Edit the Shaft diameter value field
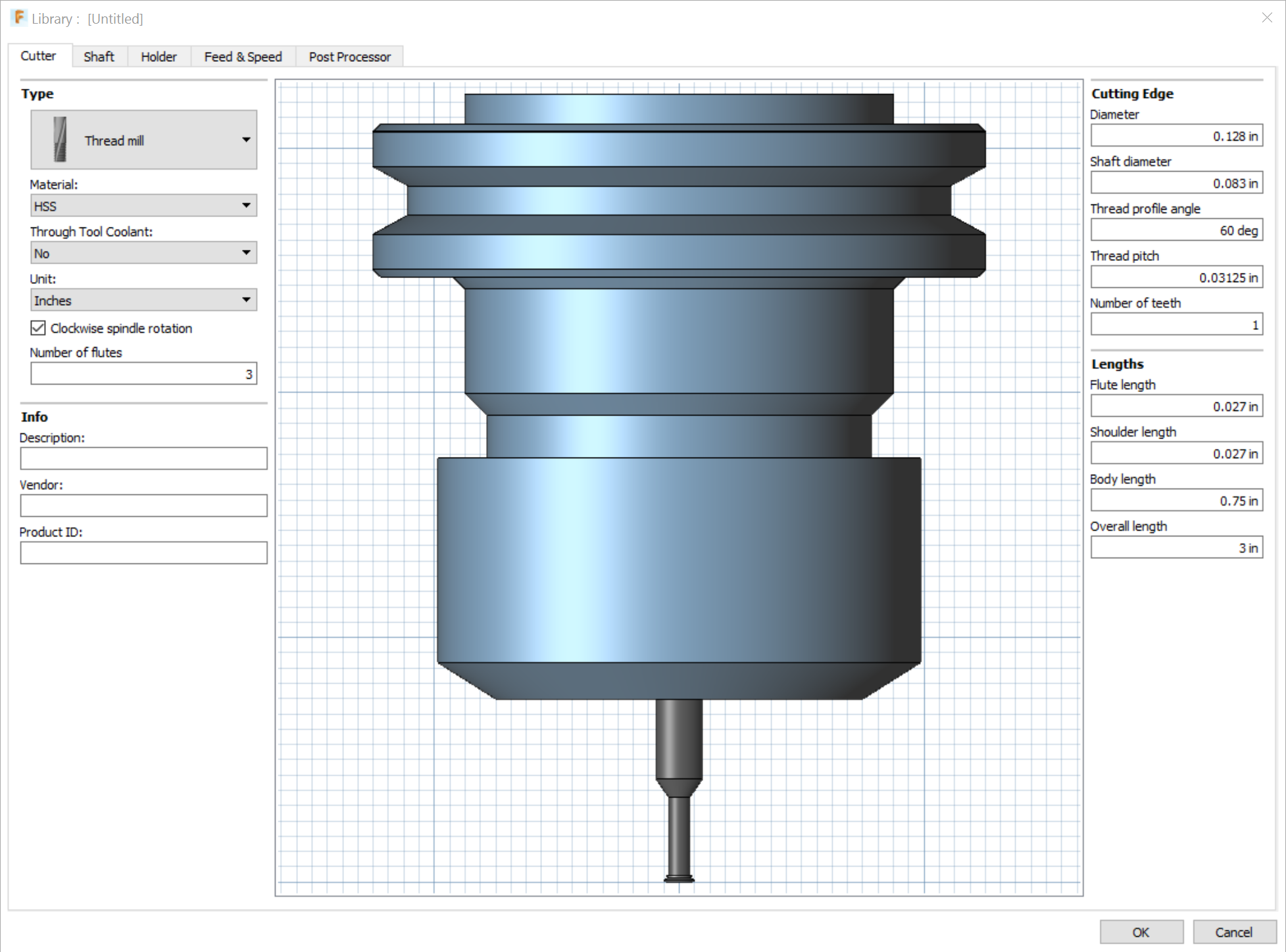 (1177, 183)
